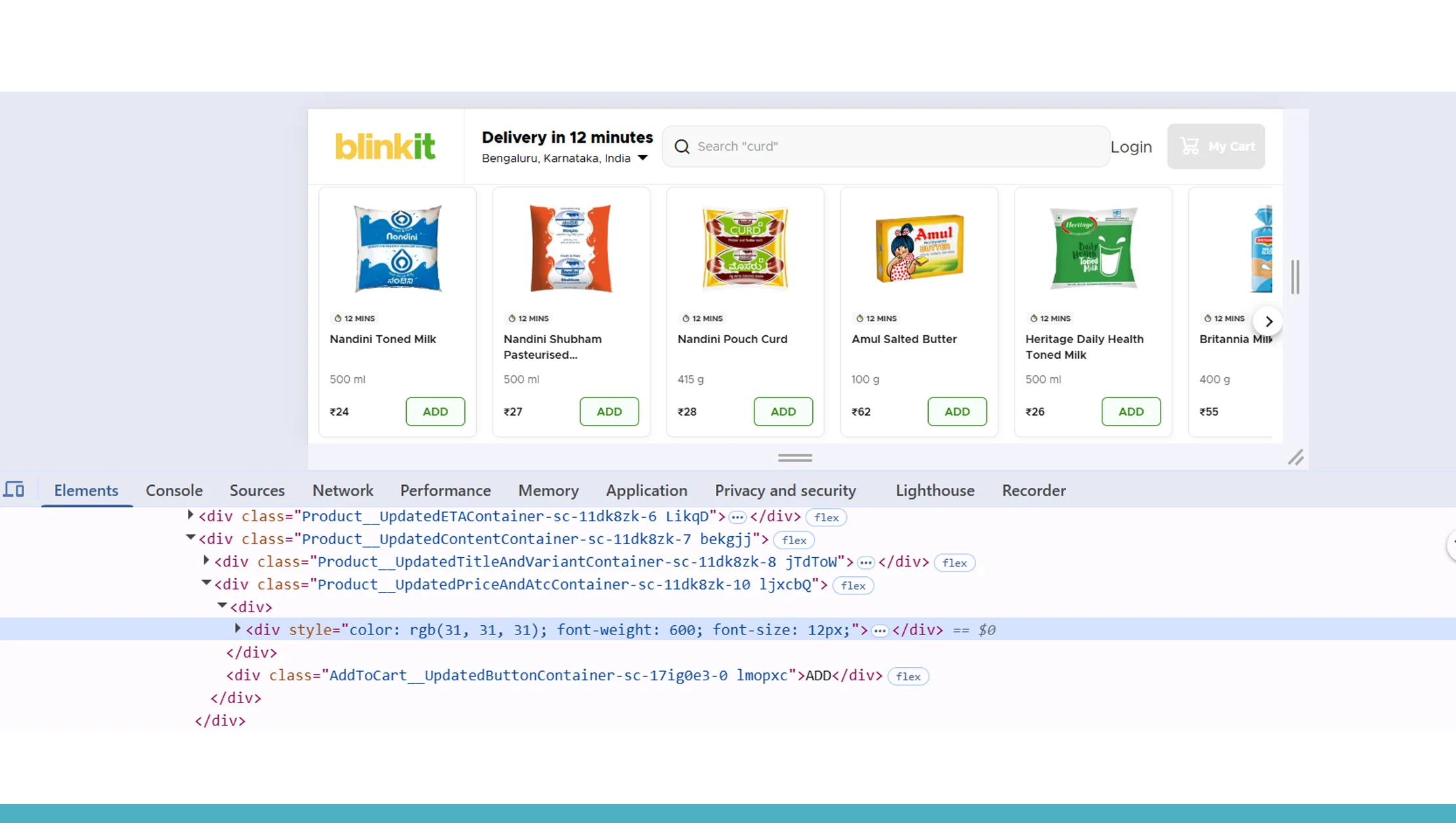Image resolution: width=1456 pixels, height=823 pixels.
Task: Open the Application tab
Action: [646, 490]
